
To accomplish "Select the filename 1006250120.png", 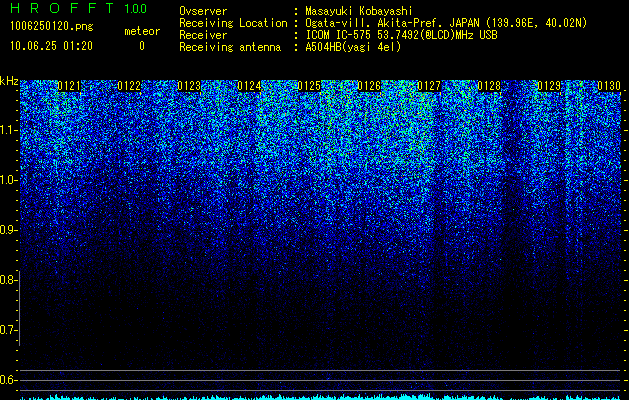I will pos(52,26).
